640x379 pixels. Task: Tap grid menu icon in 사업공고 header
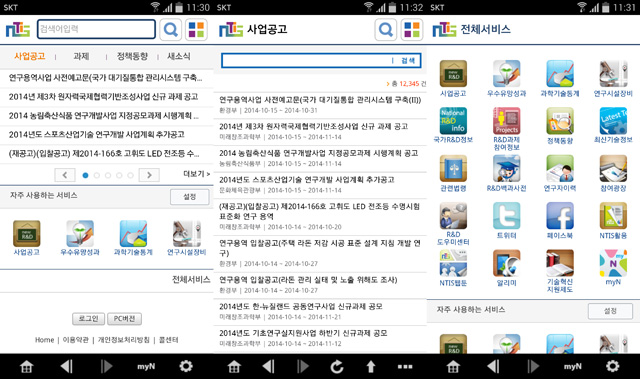[411, 29]
